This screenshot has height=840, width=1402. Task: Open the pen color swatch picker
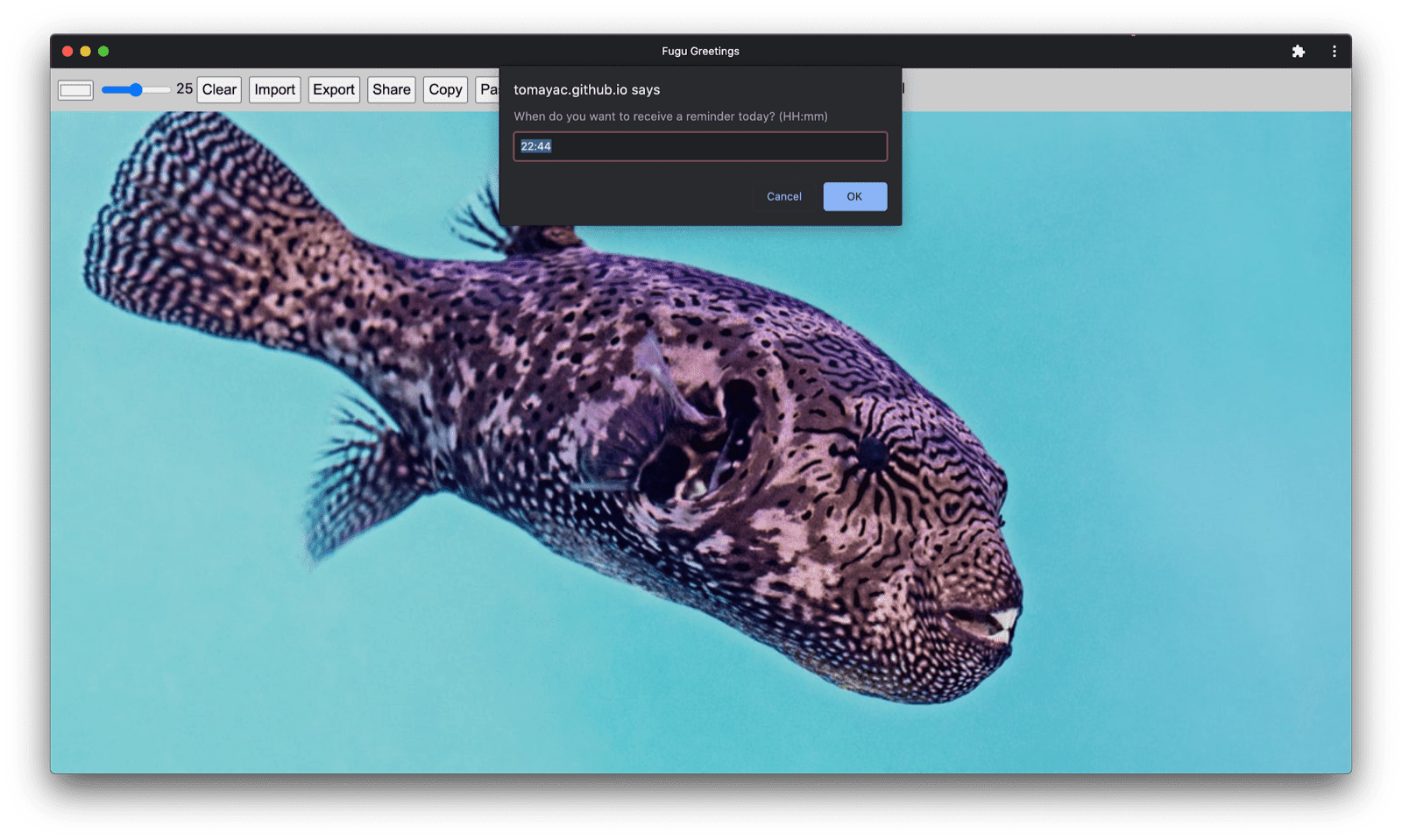75,88
